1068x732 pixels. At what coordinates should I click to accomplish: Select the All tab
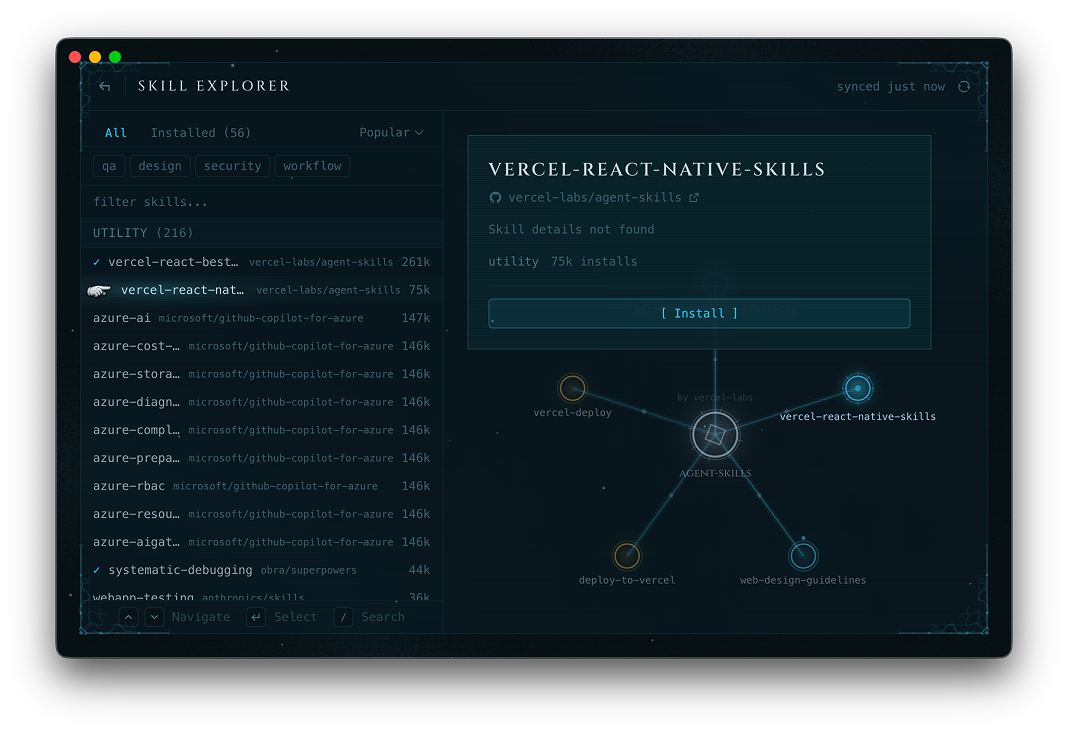click(115, 132)
